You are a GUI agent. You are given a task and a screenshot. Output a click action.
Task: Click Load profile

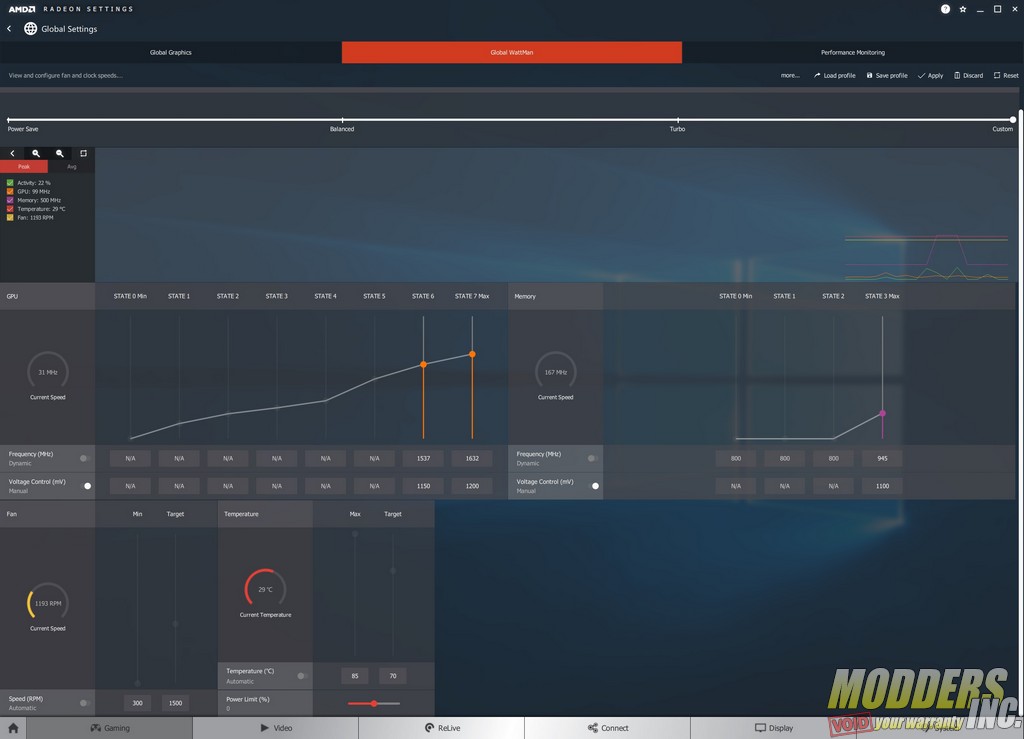834,75
